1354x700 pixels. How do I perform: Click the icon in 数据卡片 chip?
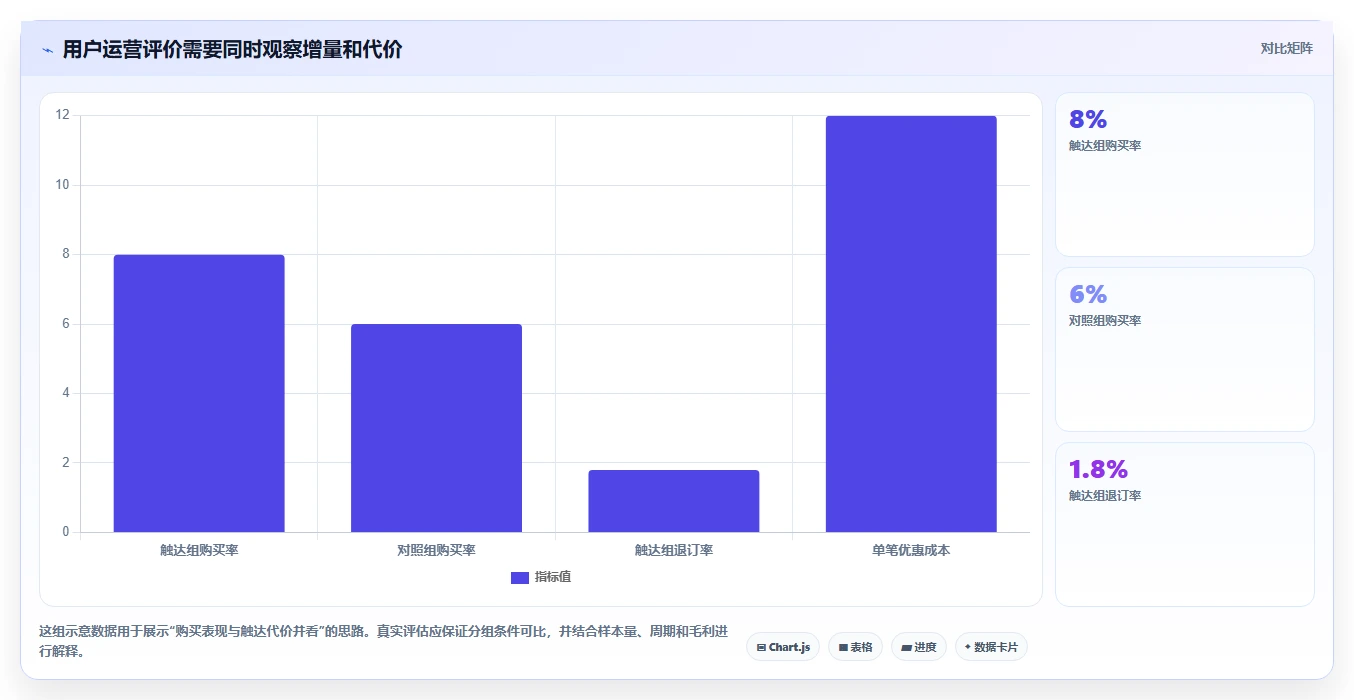(968, 647)
